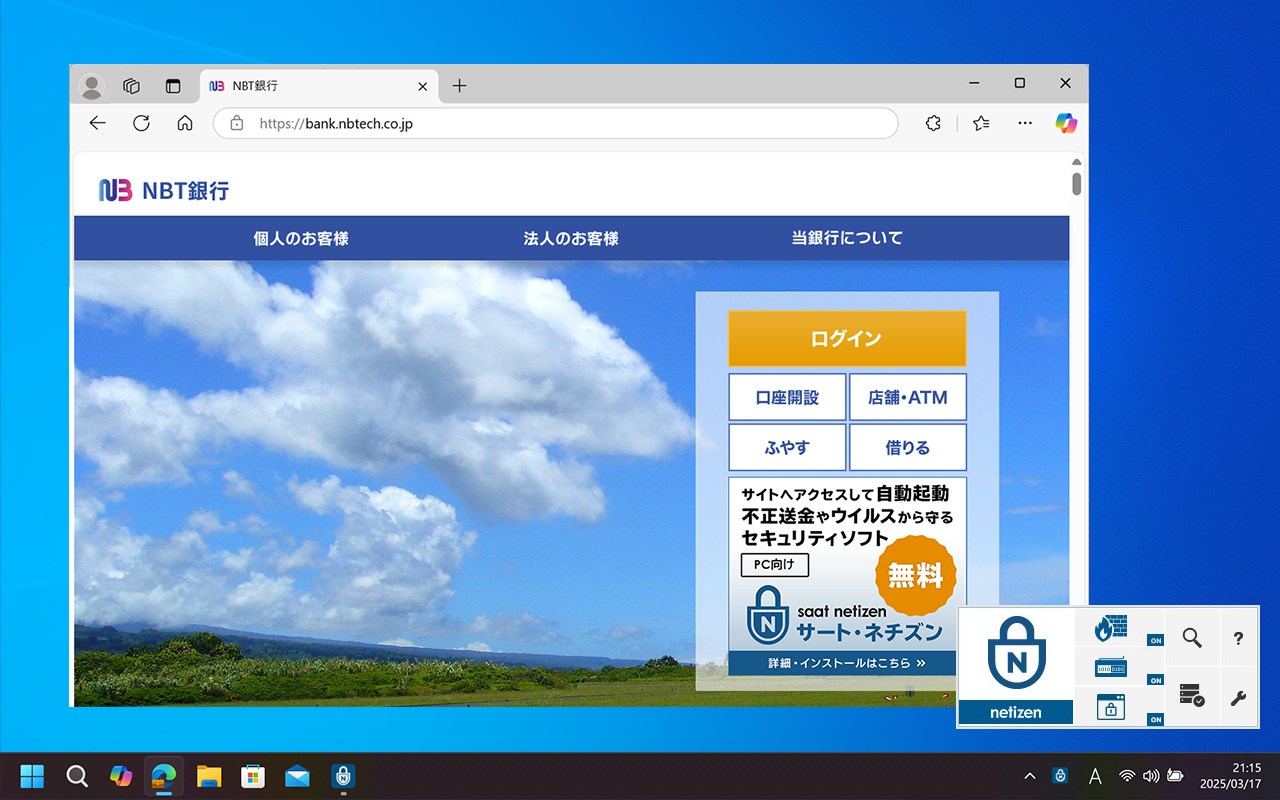
Task: Open the tab actions menu icon
Action: [x=173, y=86]
